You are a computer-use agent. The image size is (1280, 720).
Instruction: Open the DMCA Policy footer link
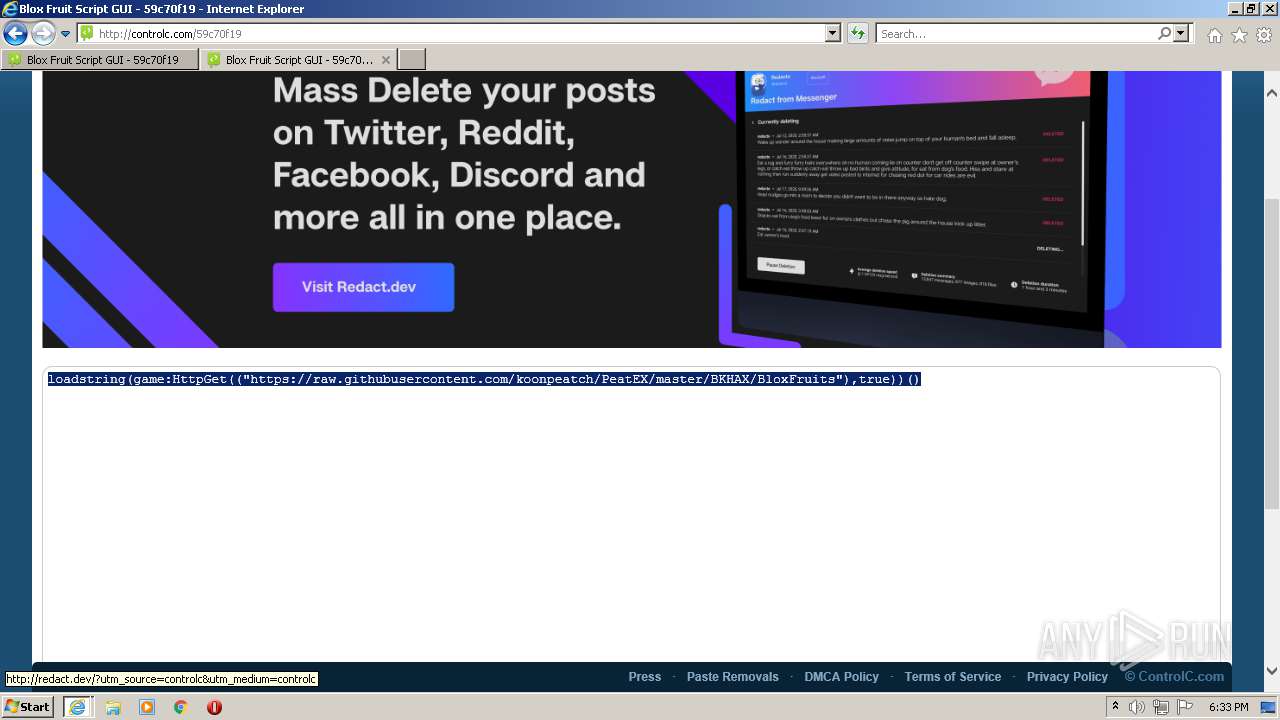(x=842, y=677)
